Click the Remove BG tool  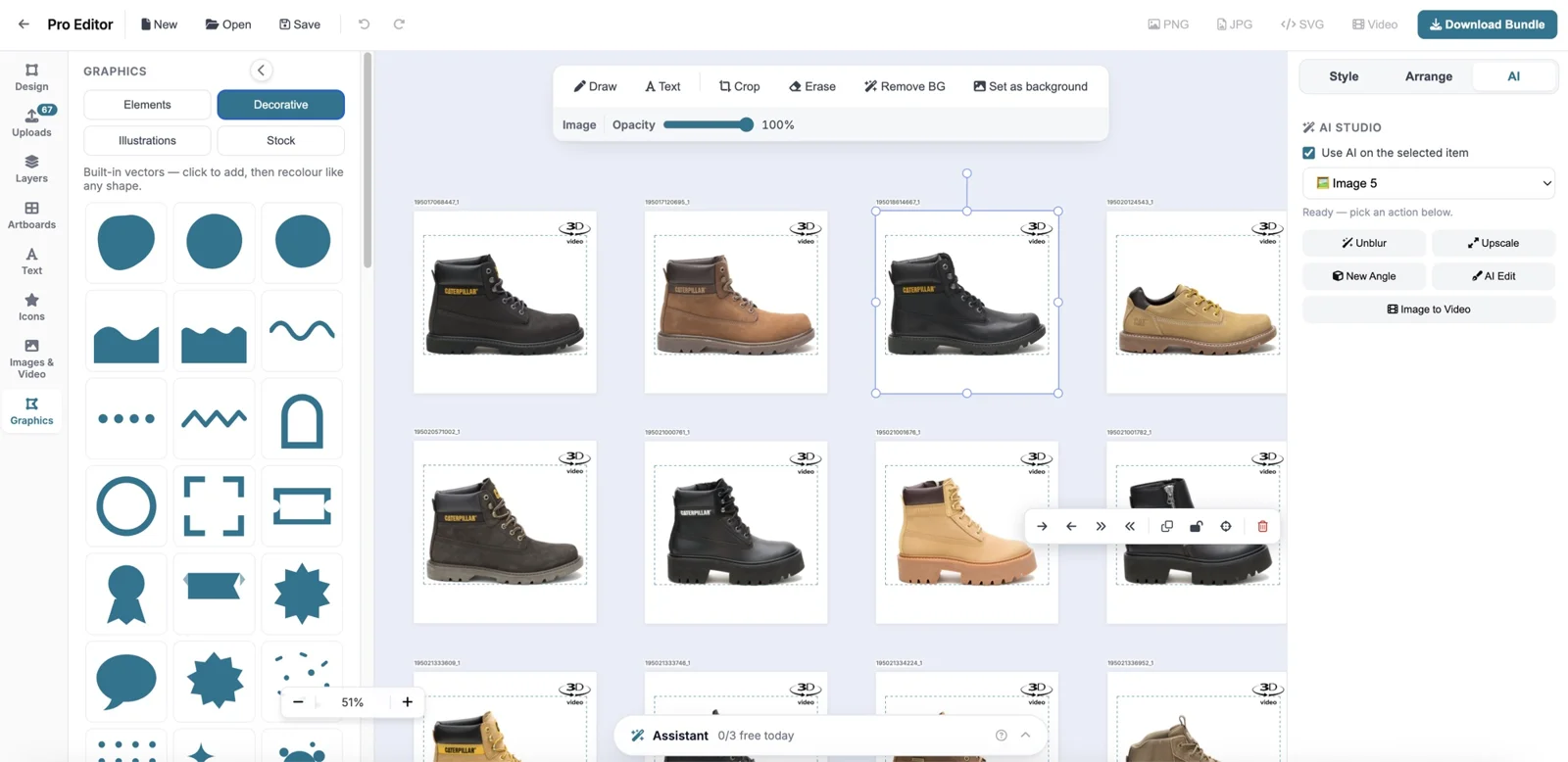(905, 86)
